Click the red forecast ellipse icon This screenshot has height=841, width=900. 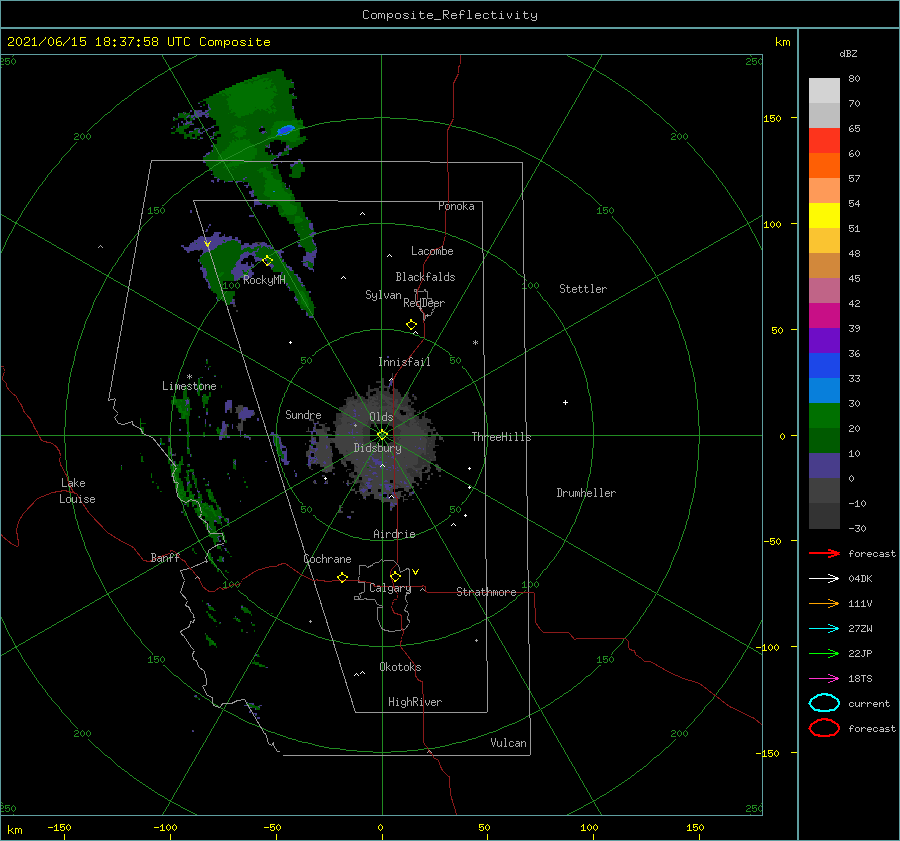(x=824, y=728)
